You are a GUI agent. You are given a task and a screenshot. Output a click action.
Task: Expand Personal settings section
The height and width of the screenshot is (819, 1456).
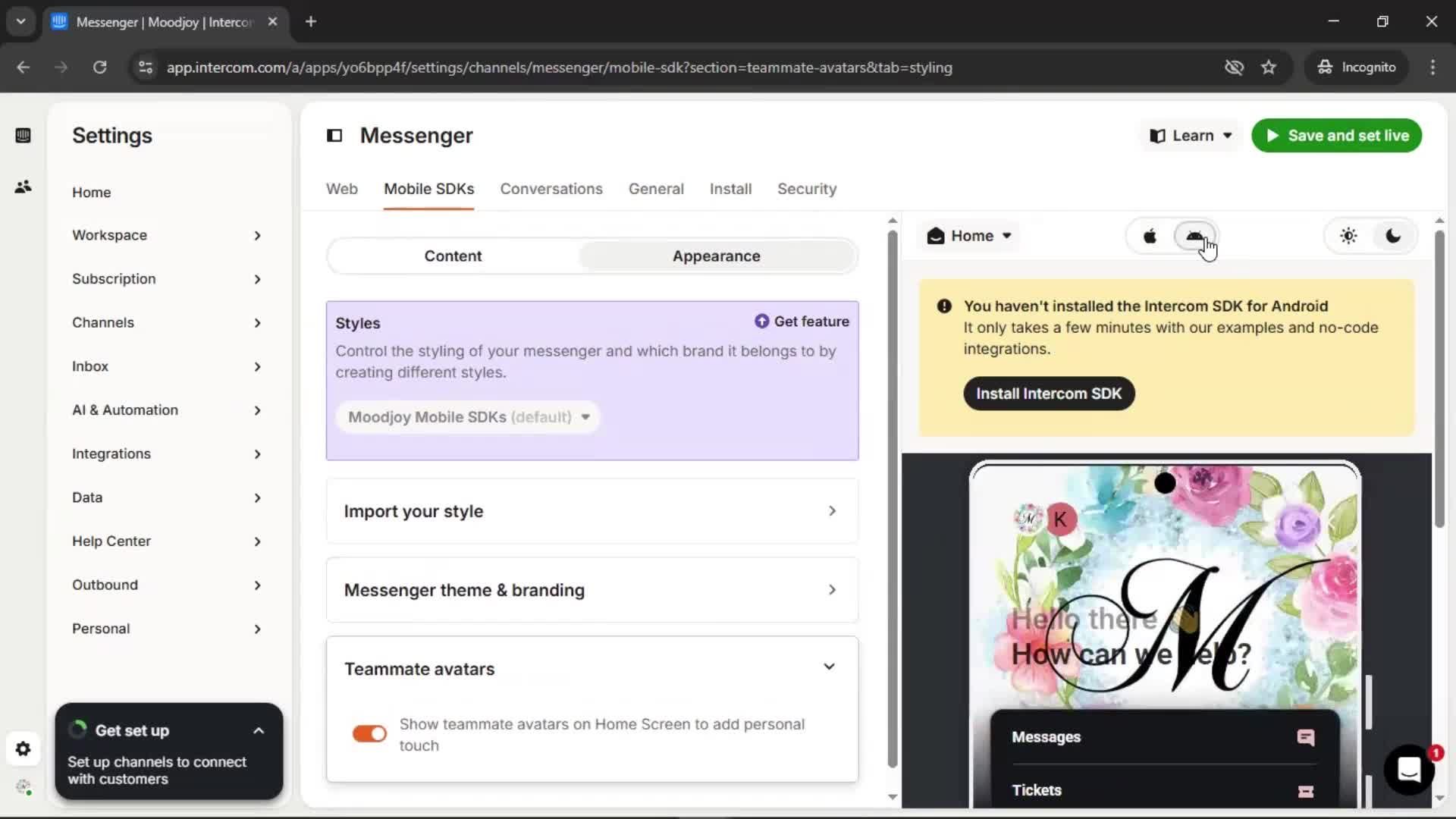pyautogui.click(x=167, y=629)
